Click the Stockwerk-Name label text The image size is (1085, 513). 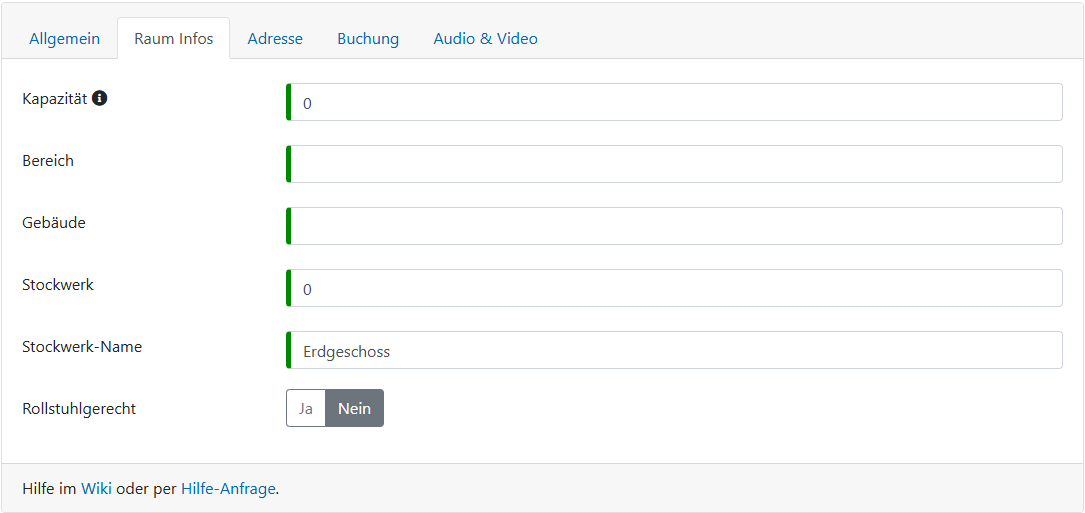[82, 347]
